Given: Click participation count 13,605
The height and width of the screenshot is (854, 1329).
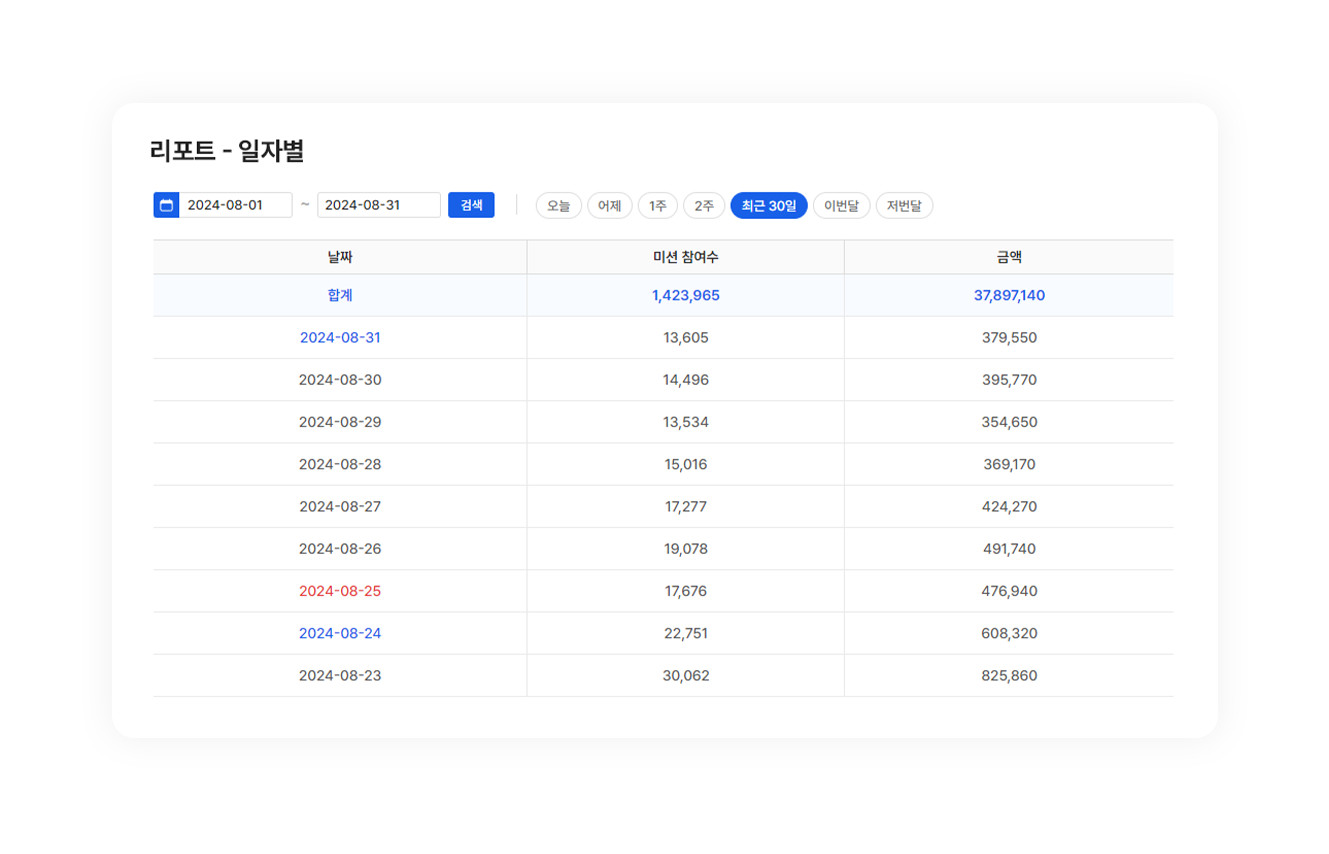Looking at the screenshot, I should click(686, 338).
